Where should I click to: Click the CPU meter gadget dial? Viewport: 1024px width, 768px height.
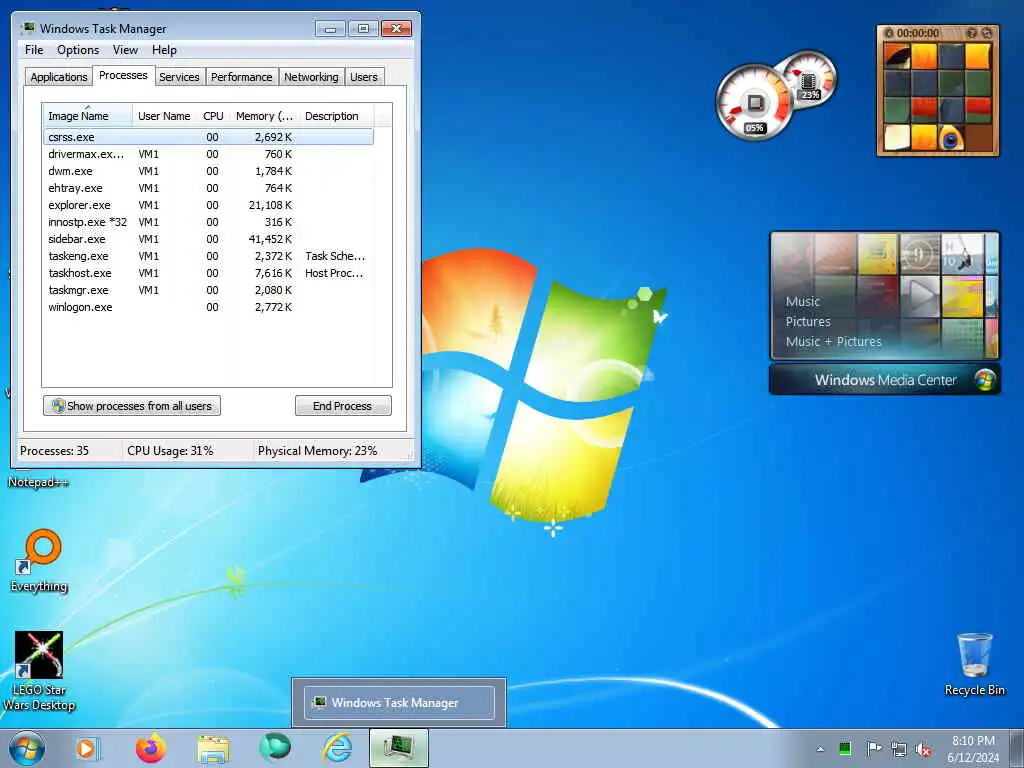coord(754,103)
